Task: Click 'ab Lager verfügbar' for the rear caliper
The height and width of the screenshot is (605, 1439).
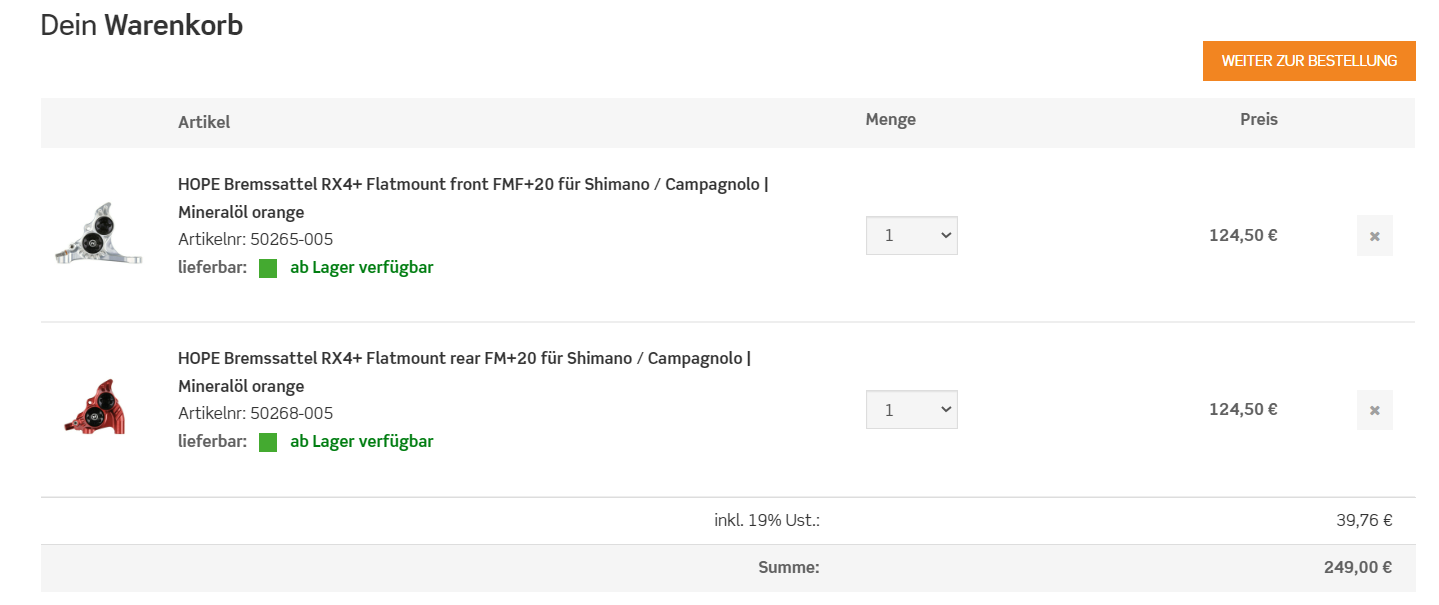Action: pos(361,442)
